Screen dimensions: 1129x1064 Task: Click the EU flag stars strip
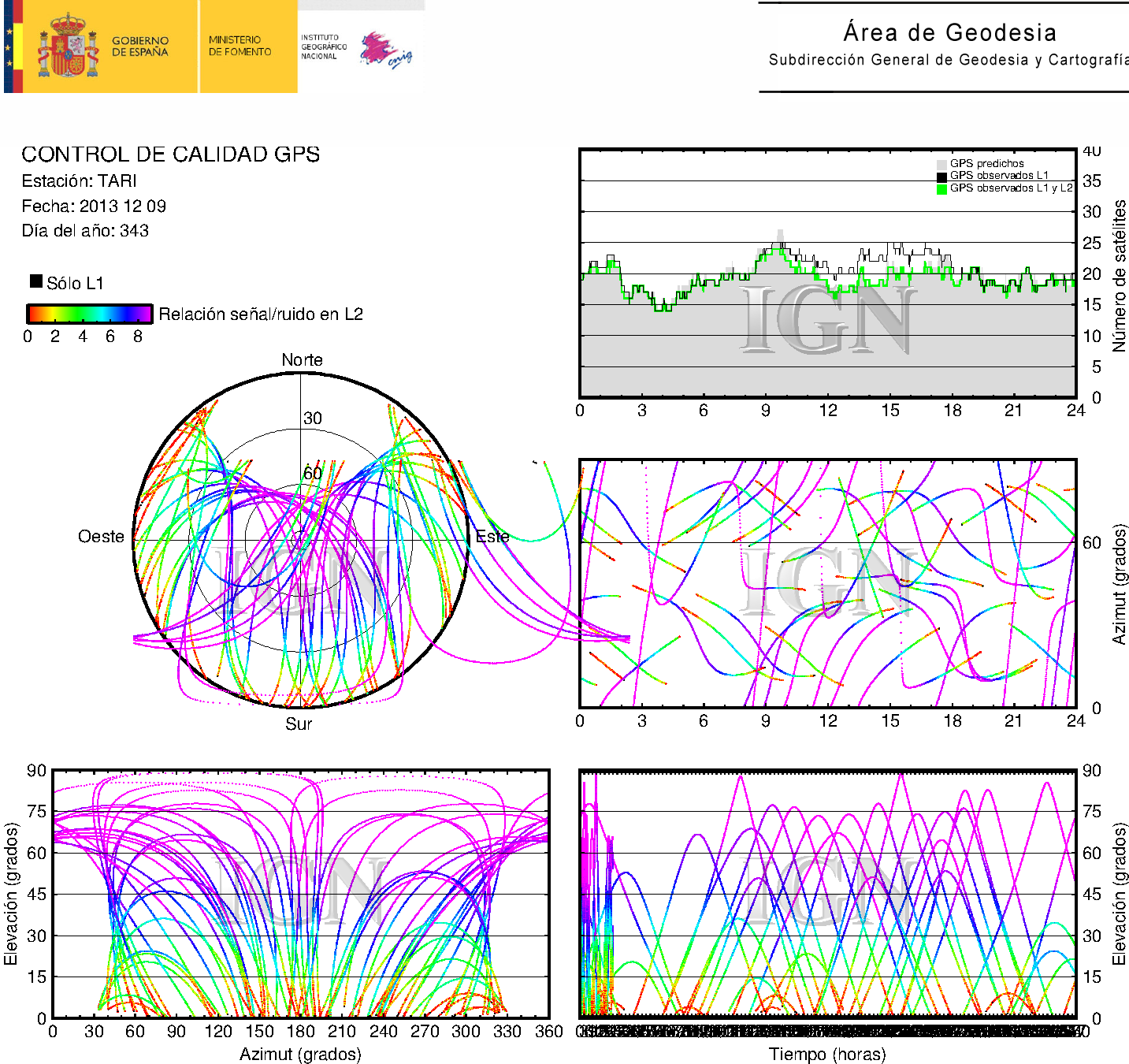coord(9,47)
